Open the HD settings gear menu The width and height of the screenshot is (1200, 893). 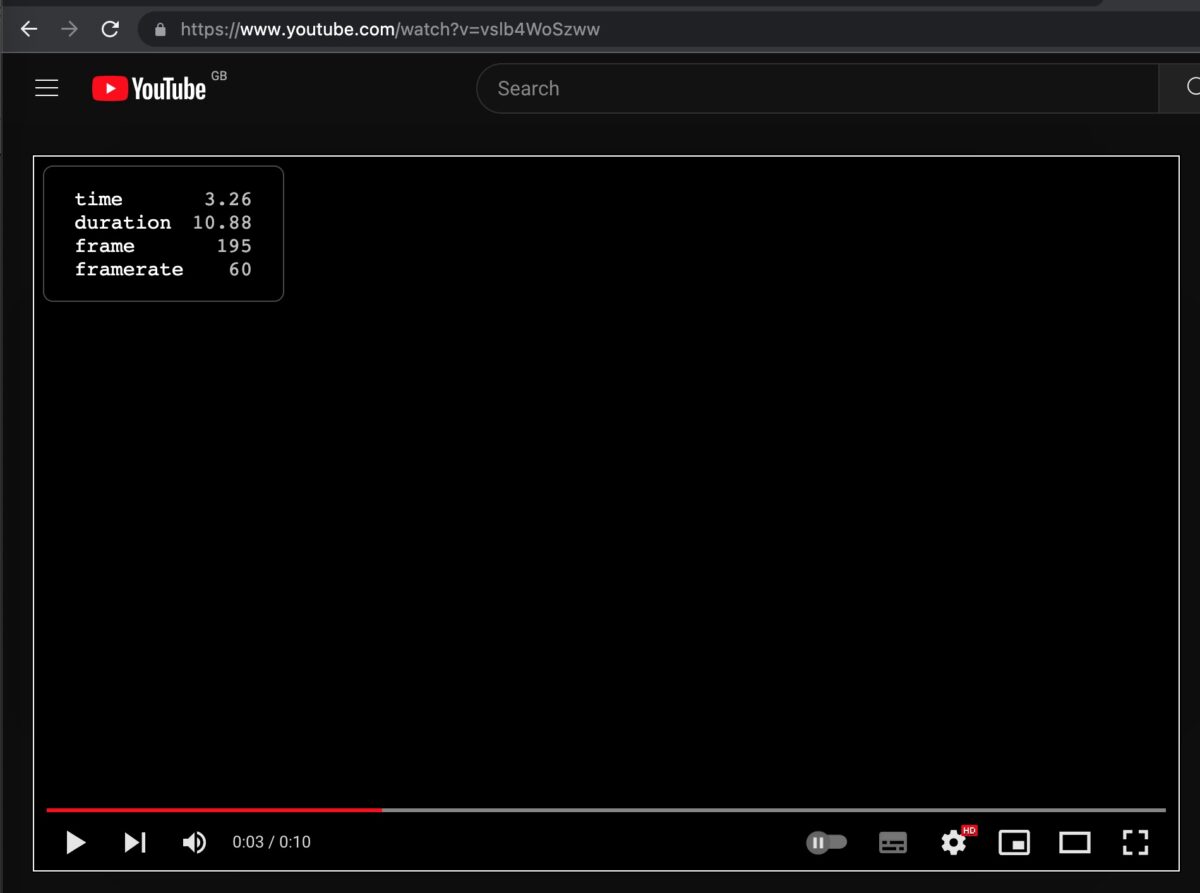point(955,842)
